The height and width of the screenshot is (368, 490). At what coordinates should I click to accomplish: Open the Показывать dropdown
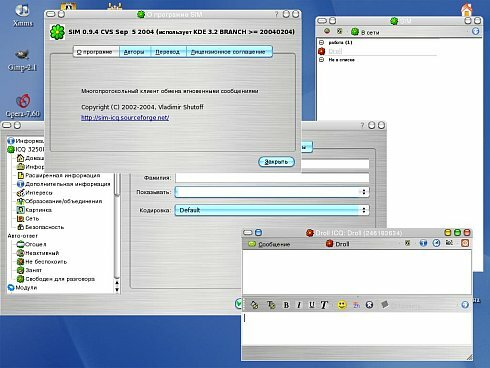(x=272, y=192)
